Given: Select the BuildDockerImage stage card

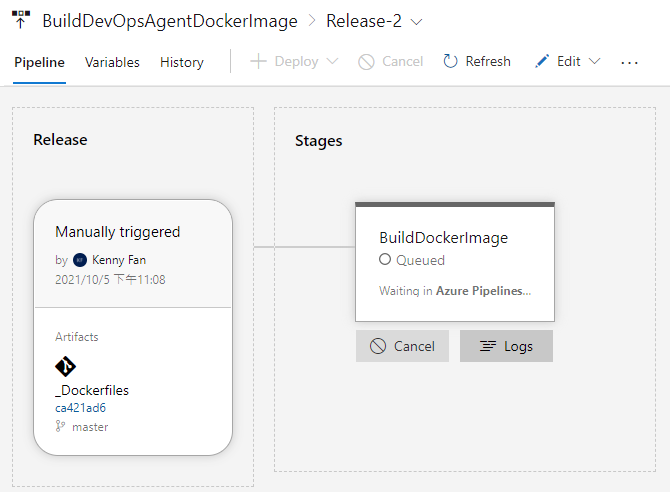Looking at the screenshot, I should pos(455,262).
